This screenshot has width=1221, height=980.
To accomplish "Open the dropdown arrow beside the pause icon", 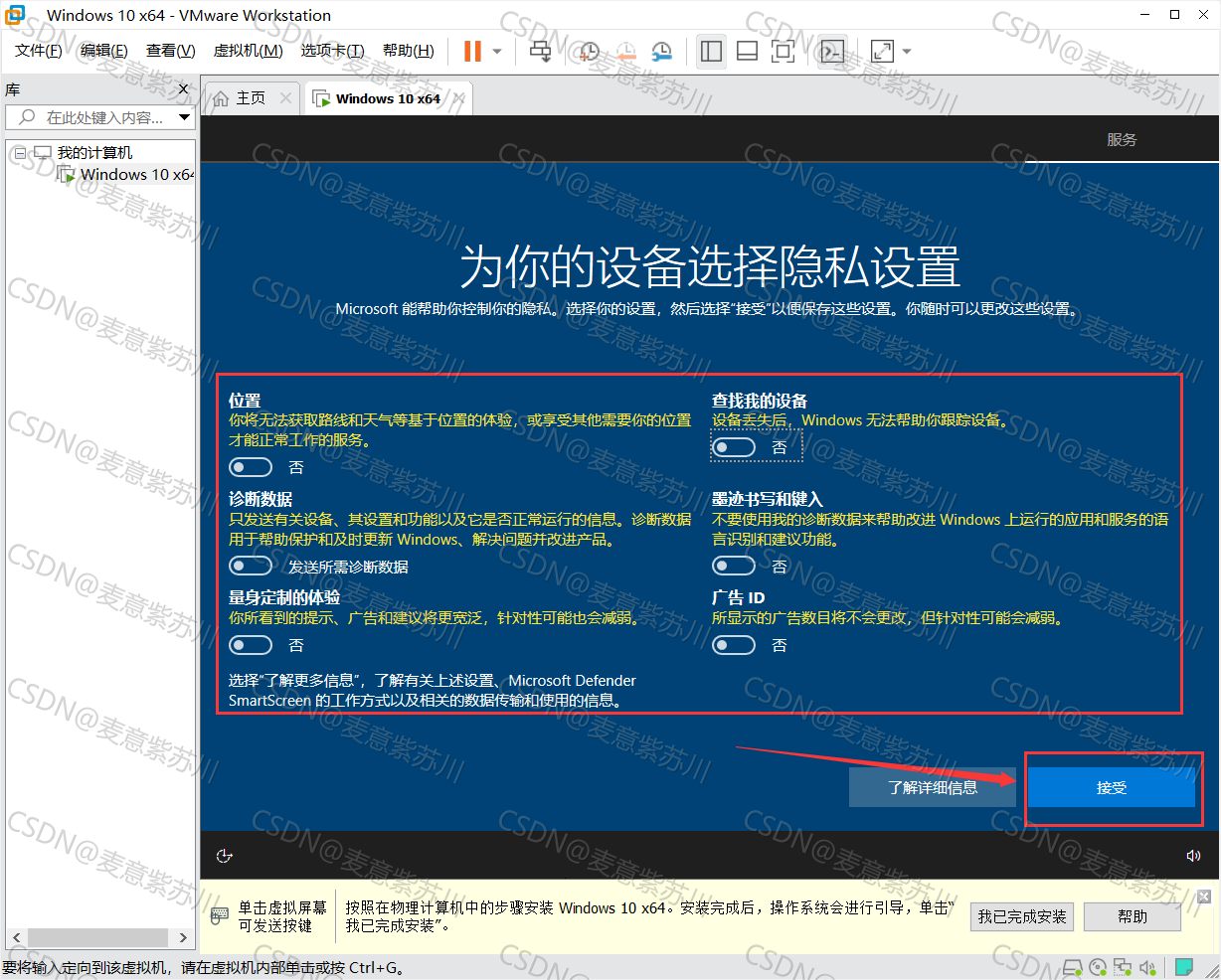I will click(497, 52).
